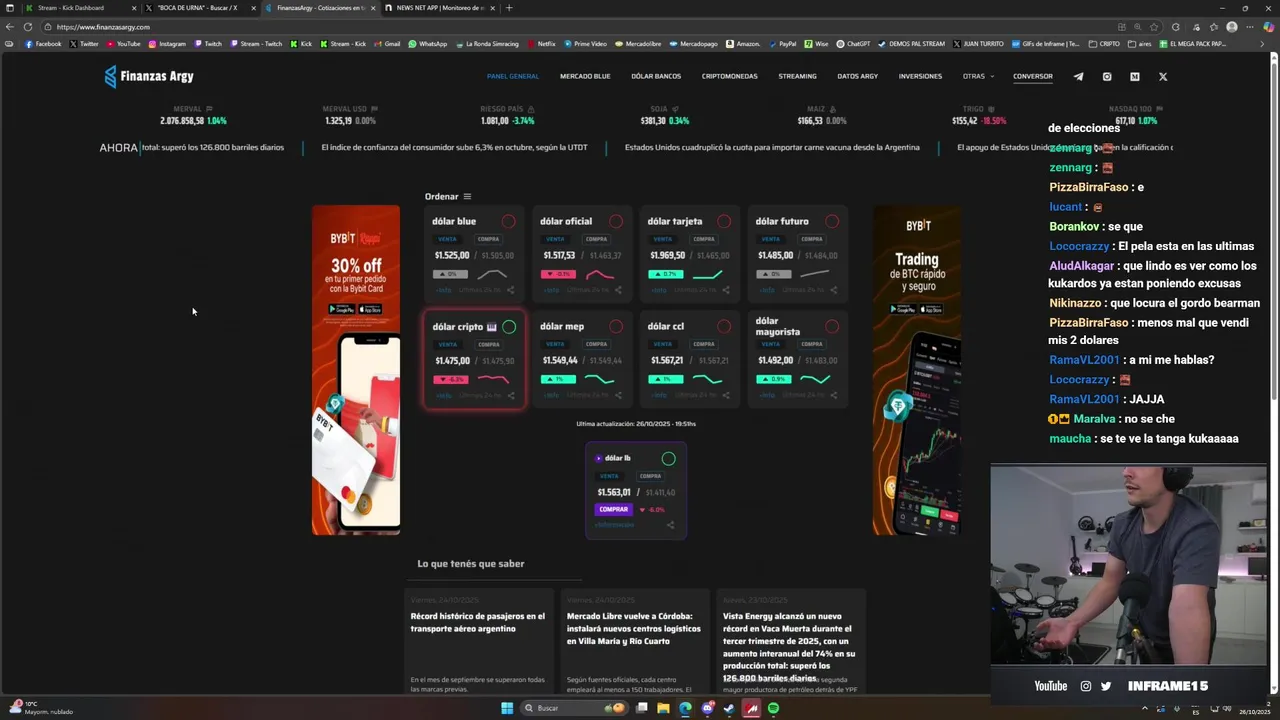The width and height of the screenshot is (1280, 720).
Task: Open the ChatGPT bookmark
Action: [x=854, y=44]
